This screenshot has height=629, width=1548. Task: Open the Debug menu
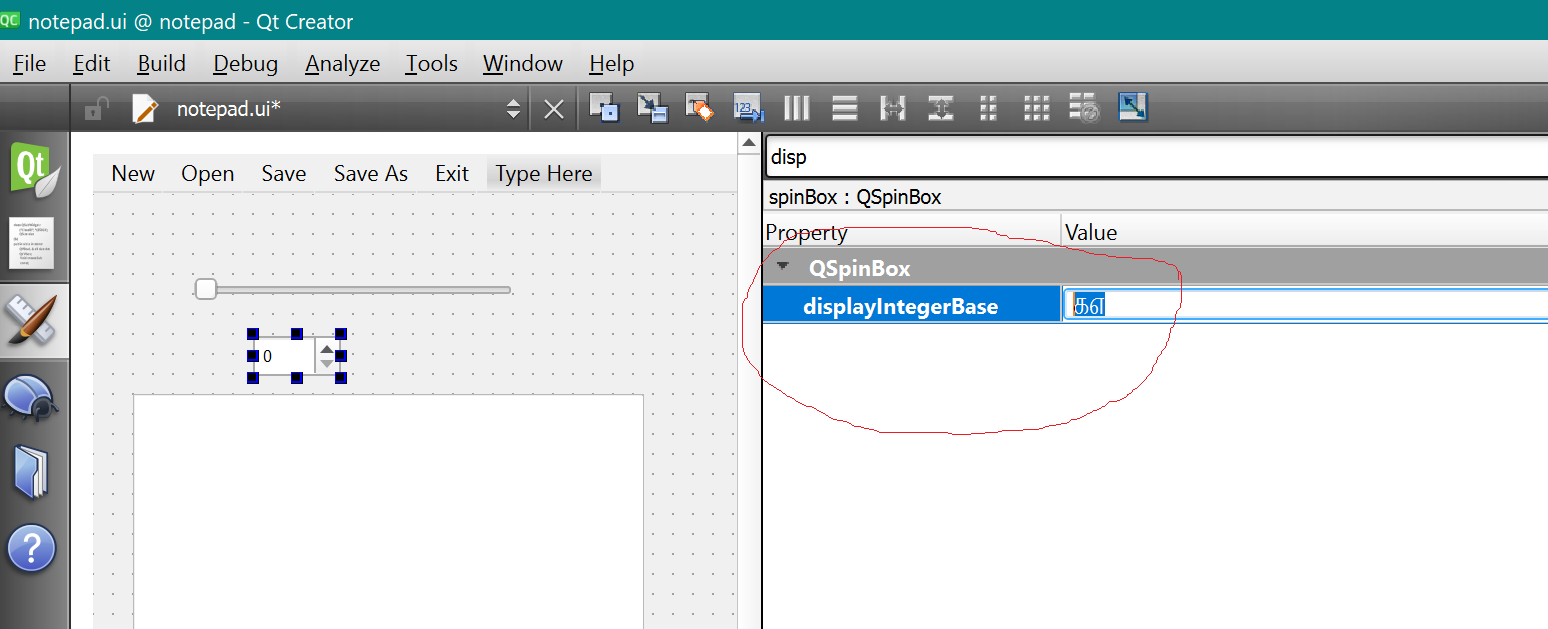246,63
